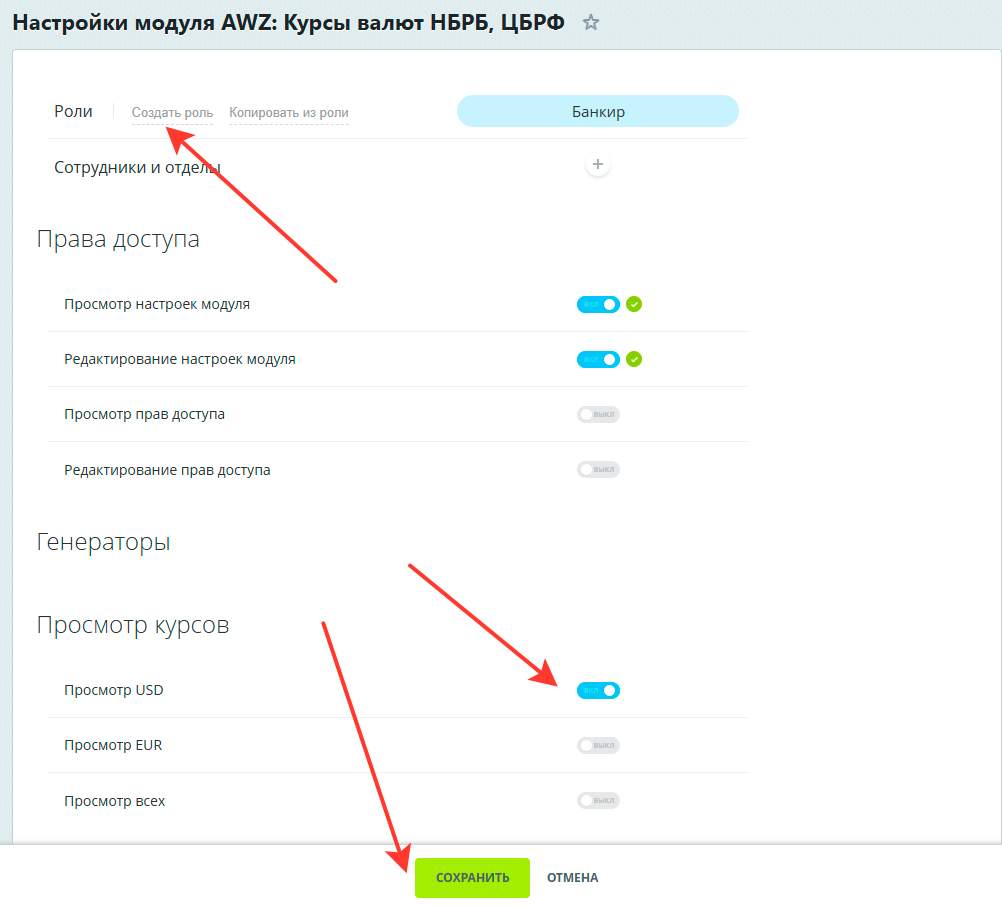Enable the Просмотр EUR switch
The image size is (1002, 906).
598,745
